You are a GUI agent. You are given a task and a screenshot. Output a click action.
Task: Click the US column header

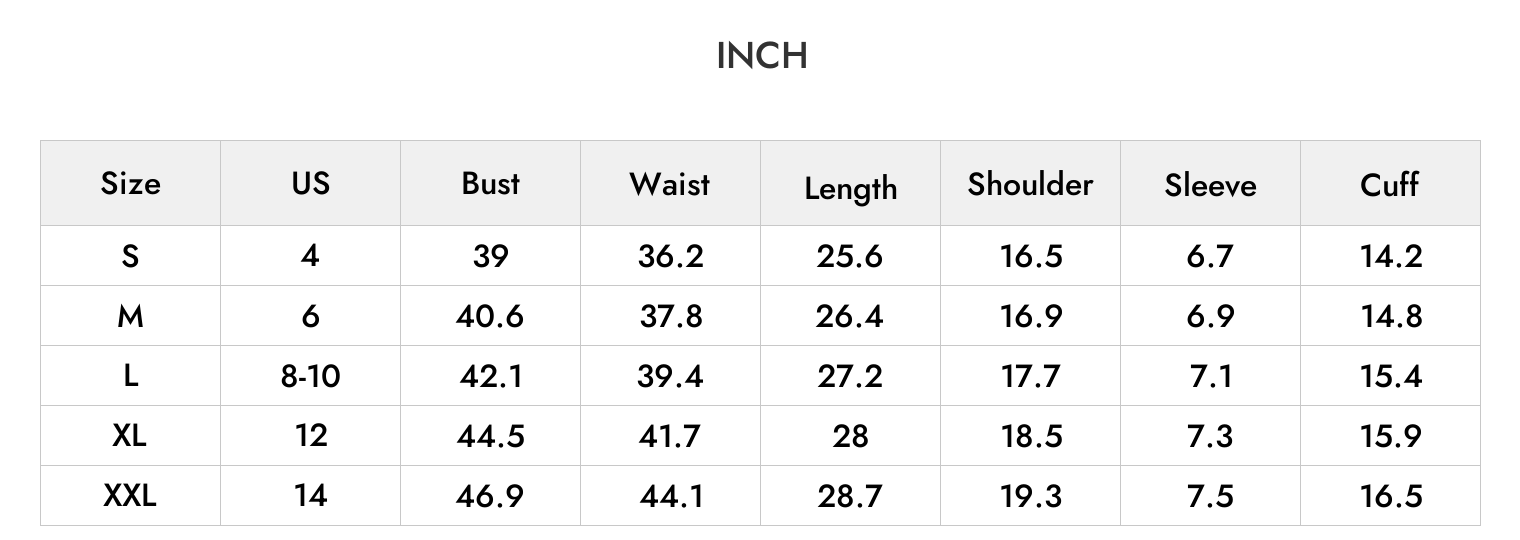(310, 183)
